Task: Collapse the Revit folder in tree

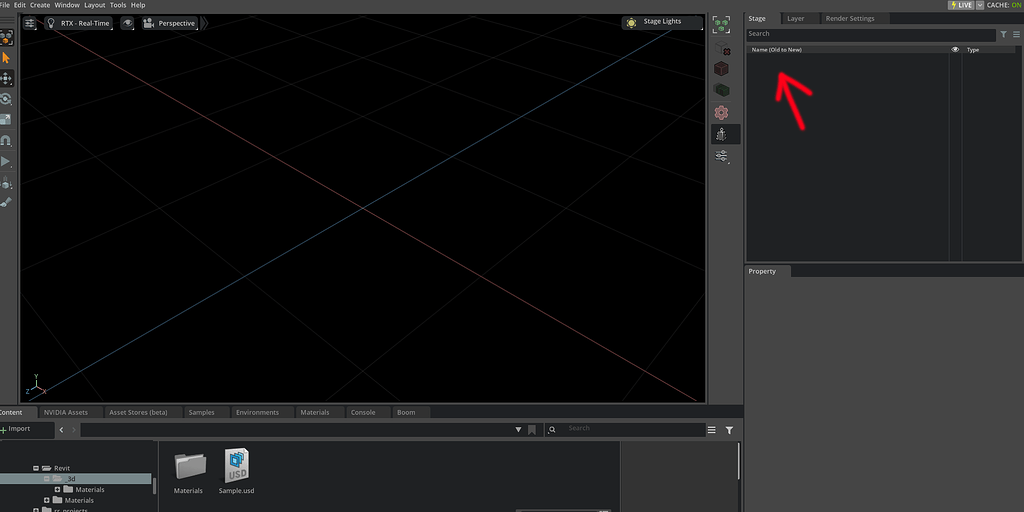Action: click(x=36, y=468)
